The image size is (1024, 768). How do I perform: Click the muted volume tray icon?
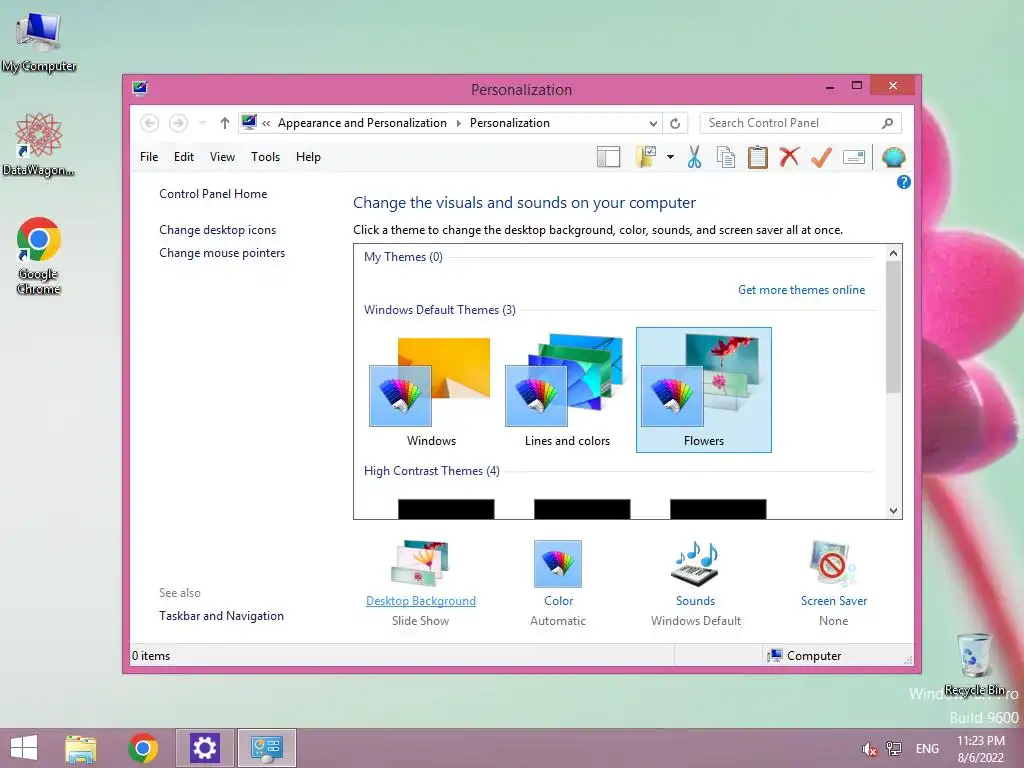(x=869, y=749)
